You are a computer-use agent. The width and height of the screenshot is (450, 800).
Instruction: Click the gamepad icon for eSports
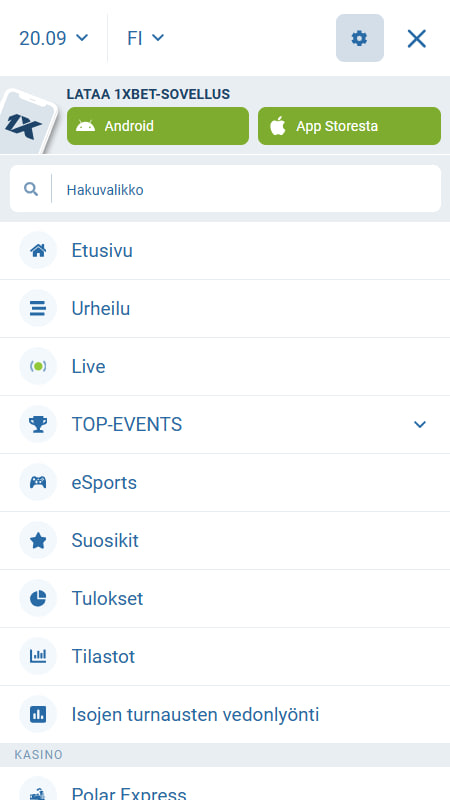point(38,483)
